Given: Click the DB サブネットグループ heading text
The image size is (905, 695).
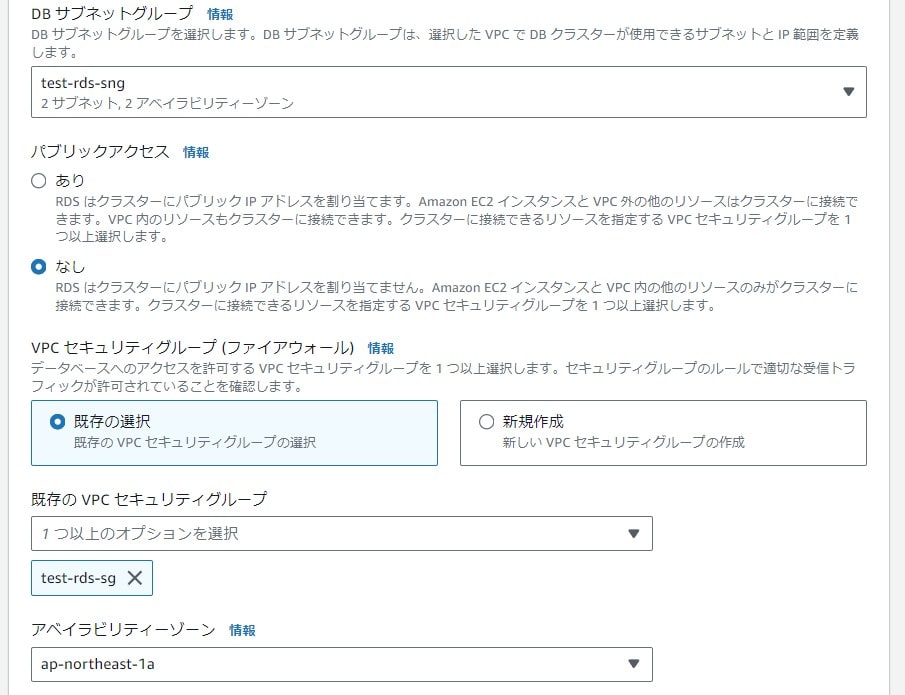Looking at the screenshot, I should click(112, 13).
